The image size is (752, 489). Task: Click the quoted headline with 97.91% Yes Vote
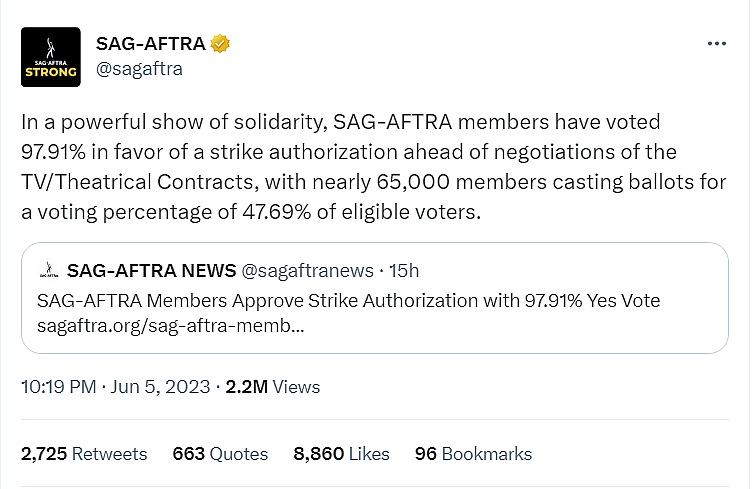click(x=348, y=301)
